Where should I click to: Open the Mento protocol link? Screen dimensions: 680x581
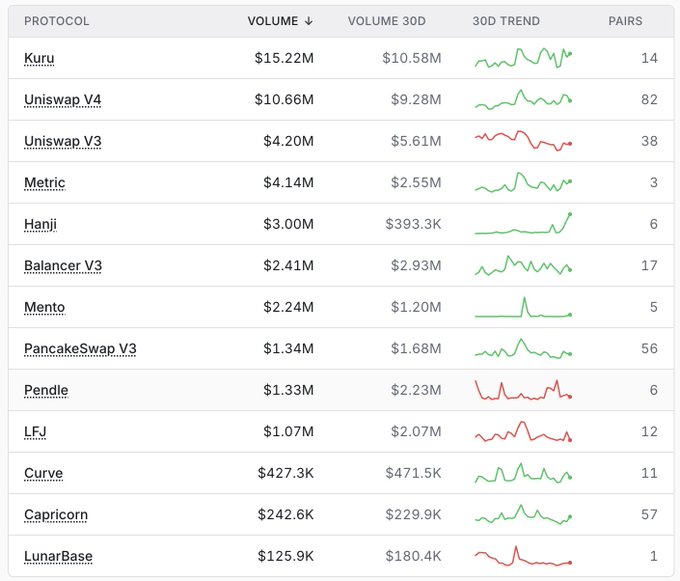point(45,307)
